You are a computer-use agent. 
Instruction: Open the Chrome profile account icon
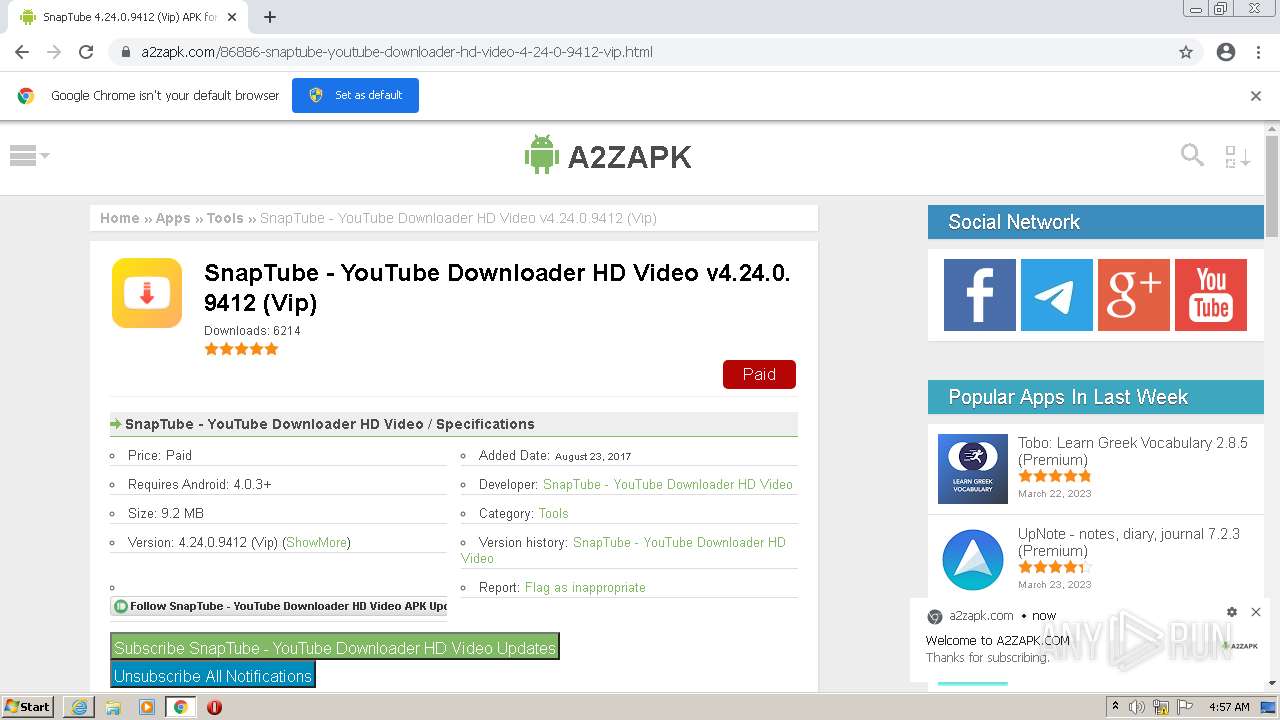click(1226, 52)
